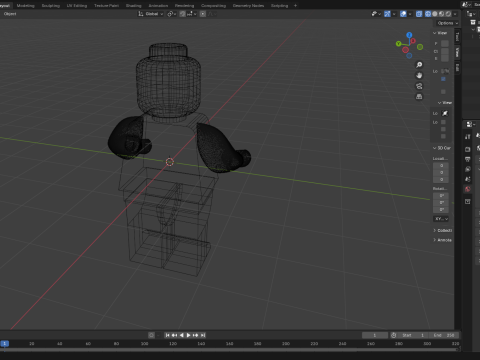Screen dimensions: 480x360
Task: Toggle proportional editing icon
Action: 203,14
